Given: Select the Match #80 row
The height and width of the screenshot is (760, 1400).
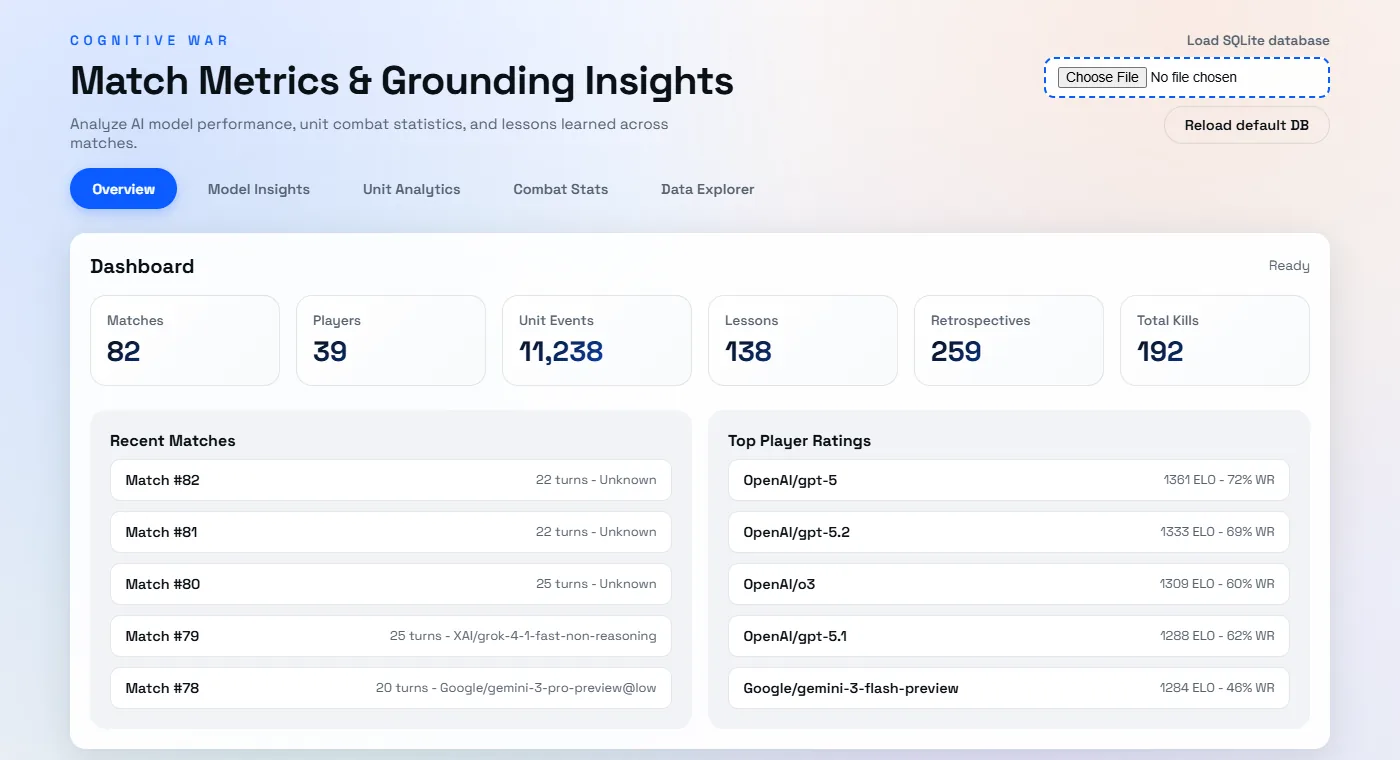Looking at the screenshot, I should pos(391,584).
